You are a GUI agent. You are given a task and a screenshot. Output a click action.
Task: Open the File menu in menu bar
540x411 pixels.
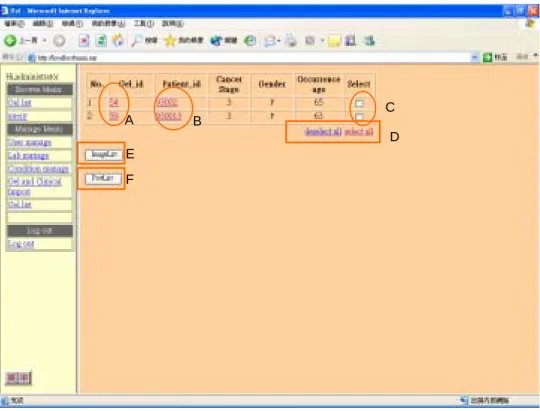pyautogui.click(x=14, y=23)
